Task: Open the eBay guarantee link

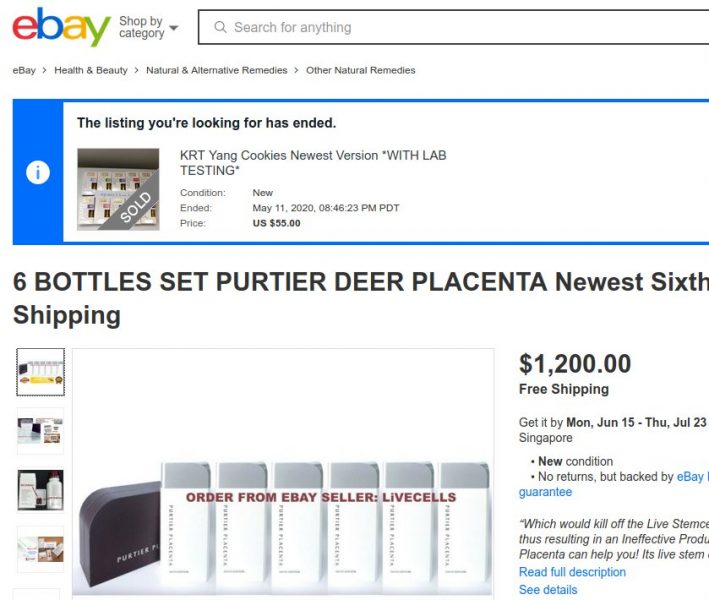Action: [545, 492]
